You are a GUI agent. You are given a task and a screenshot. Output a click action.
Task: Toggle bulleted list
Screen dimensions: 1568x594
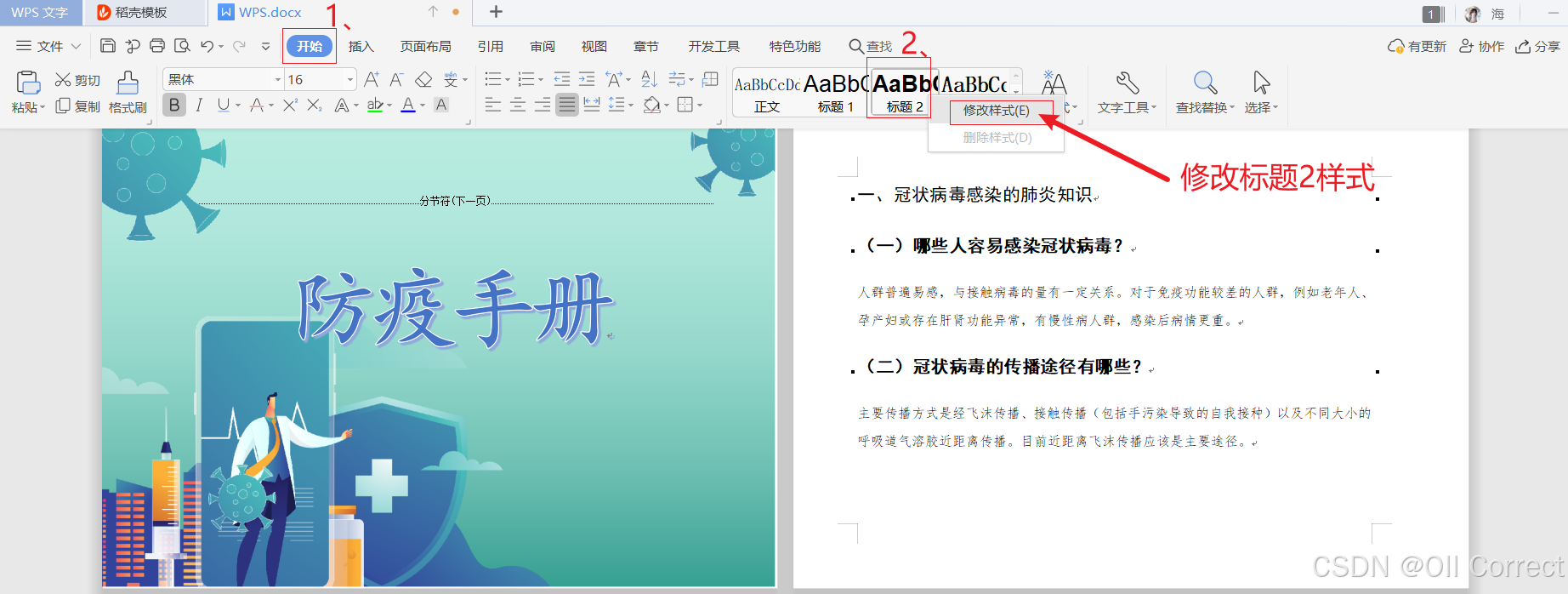pos(492,79)
